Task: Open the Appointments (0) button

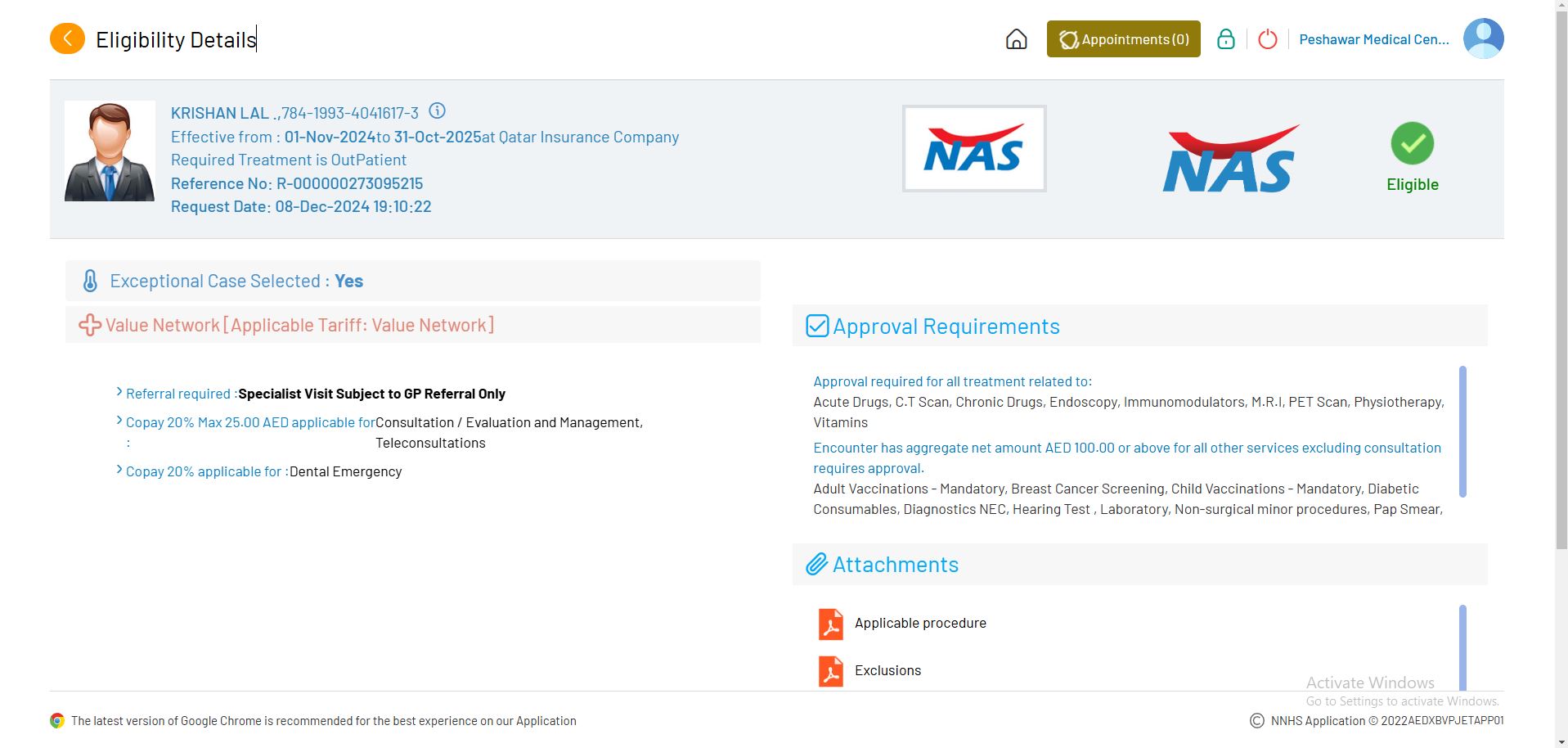Action: [x=1123, y=39]
